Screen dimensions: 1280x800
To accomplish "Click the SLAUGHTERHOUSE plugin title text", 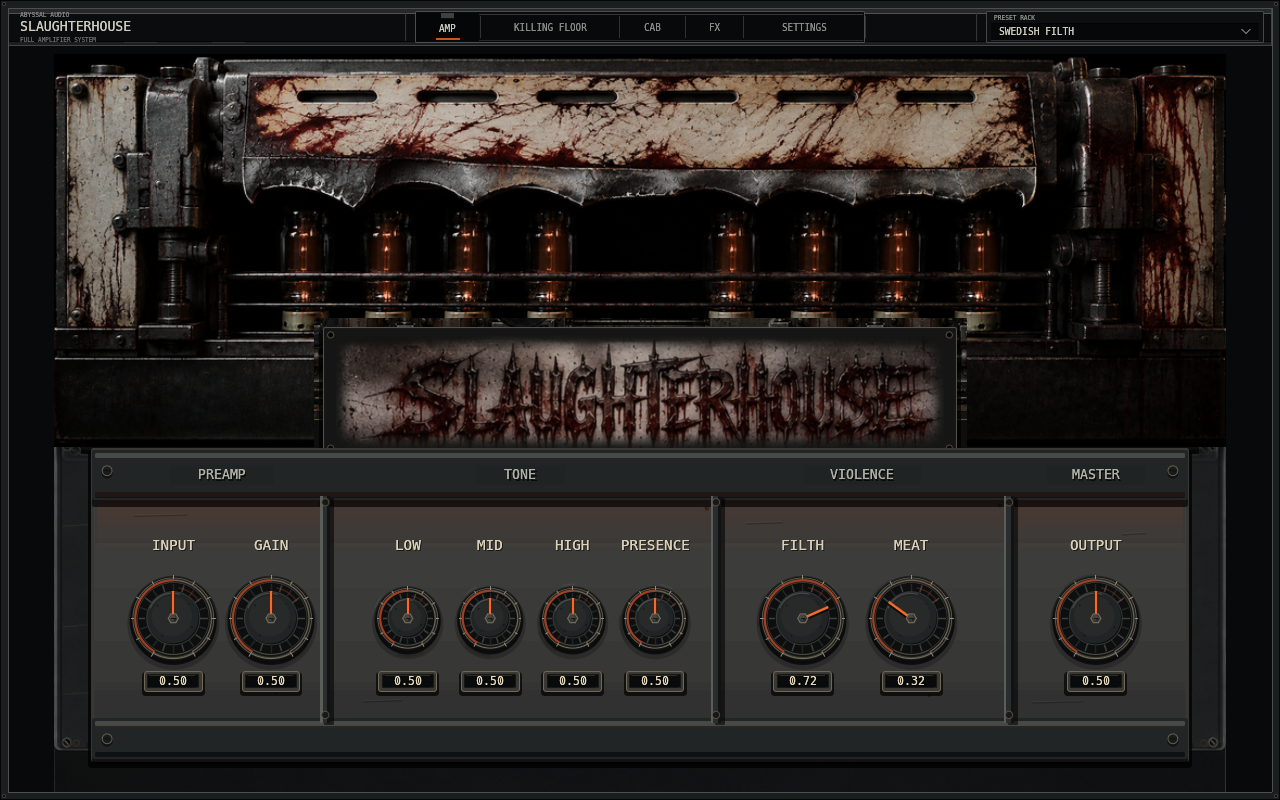I will pos(75,26).
